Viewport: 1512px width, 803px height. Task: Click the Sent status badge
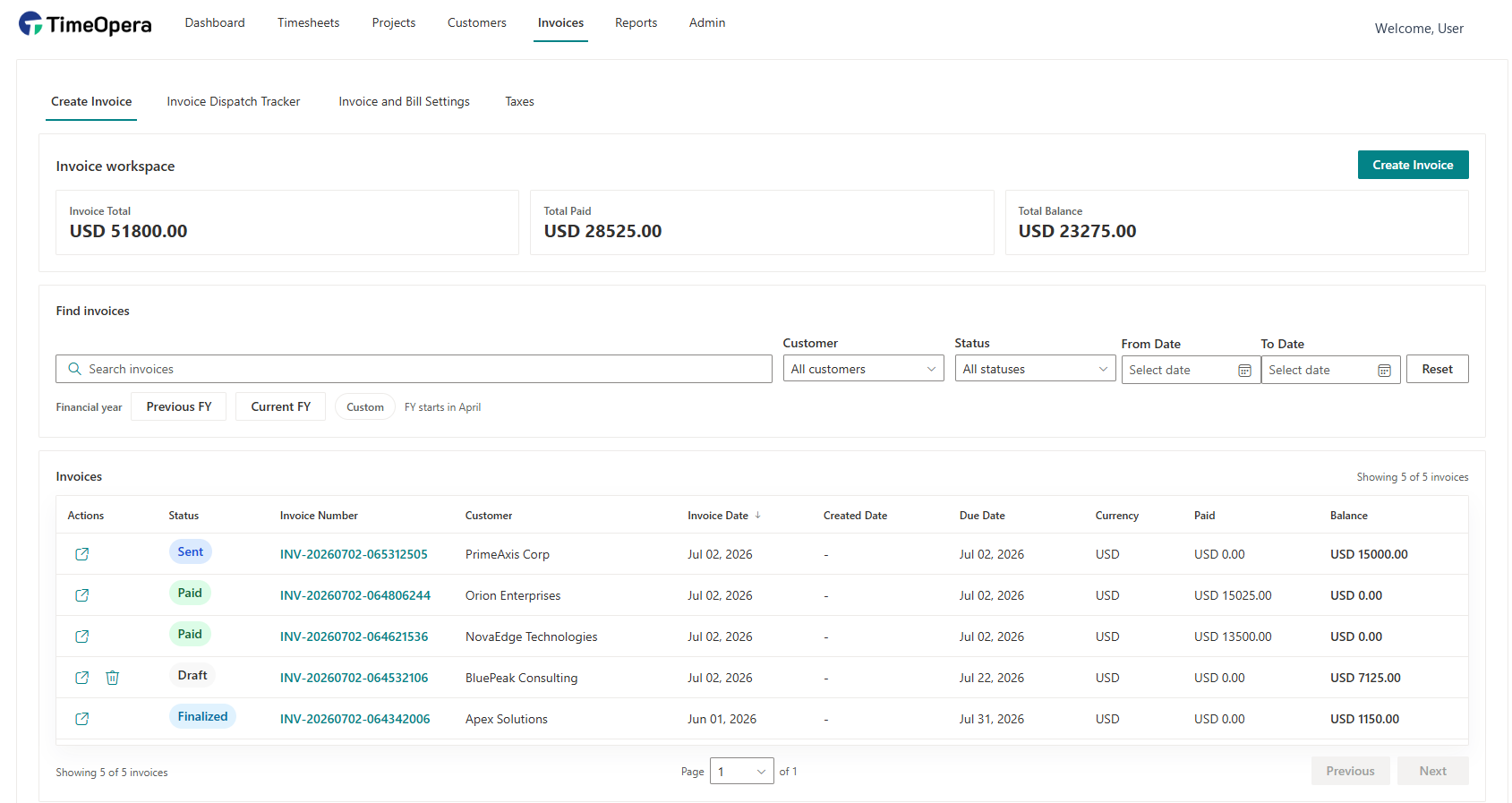[190, 551]
